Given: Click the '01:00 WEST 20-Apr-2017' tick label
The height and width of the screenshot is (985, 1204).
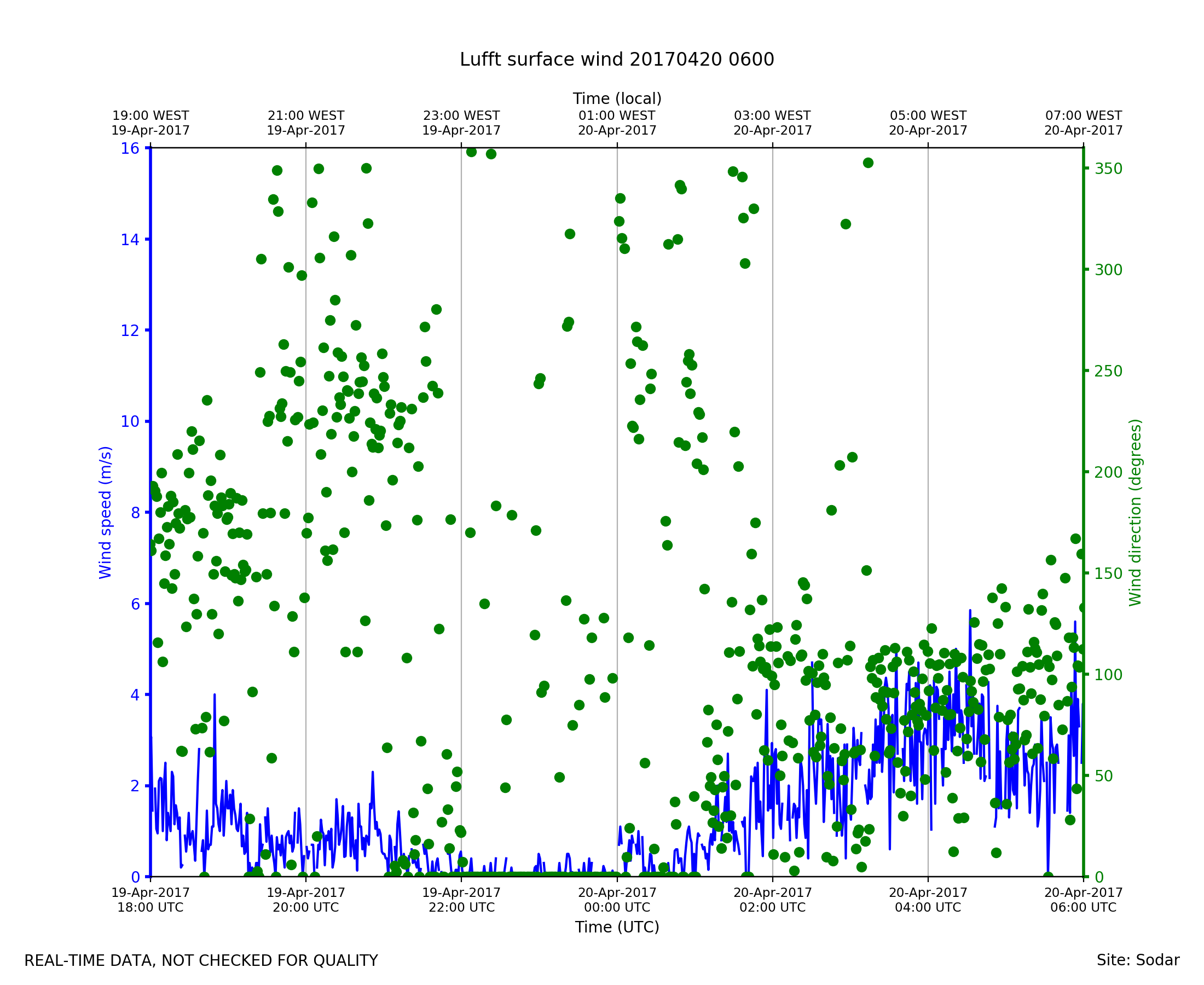Looking at the screenshot, I should coord(617,123).
